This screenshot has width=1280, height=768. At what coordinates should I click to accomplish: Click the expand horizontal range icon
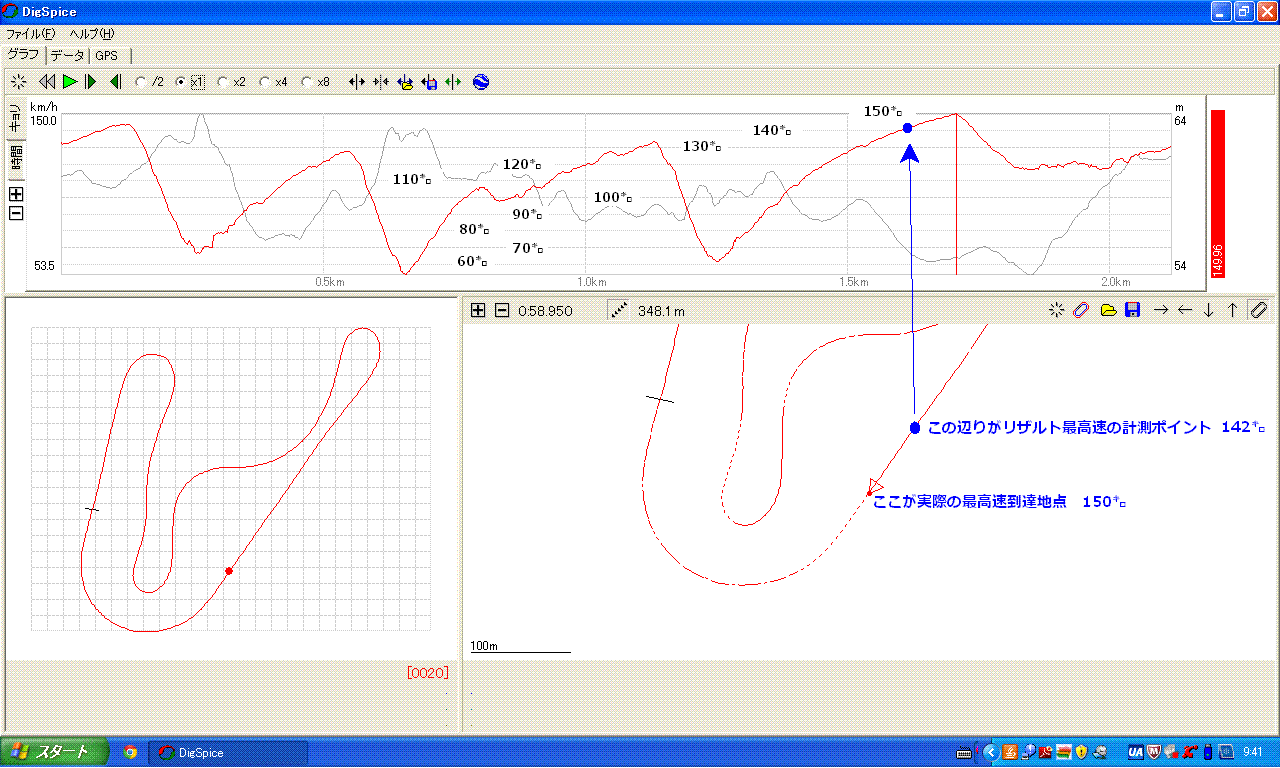(x=356, y=82)
